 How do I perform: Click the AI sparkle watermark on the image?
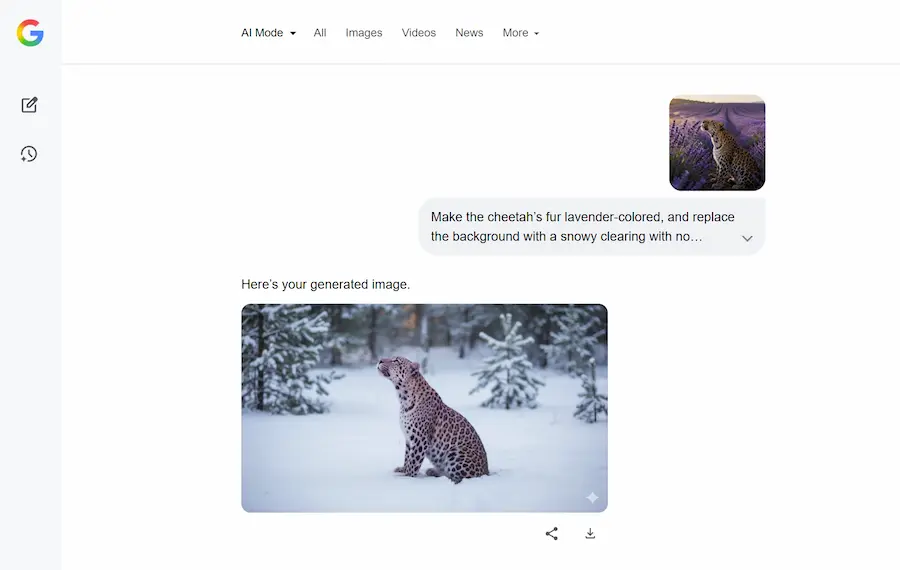(592, 497)
